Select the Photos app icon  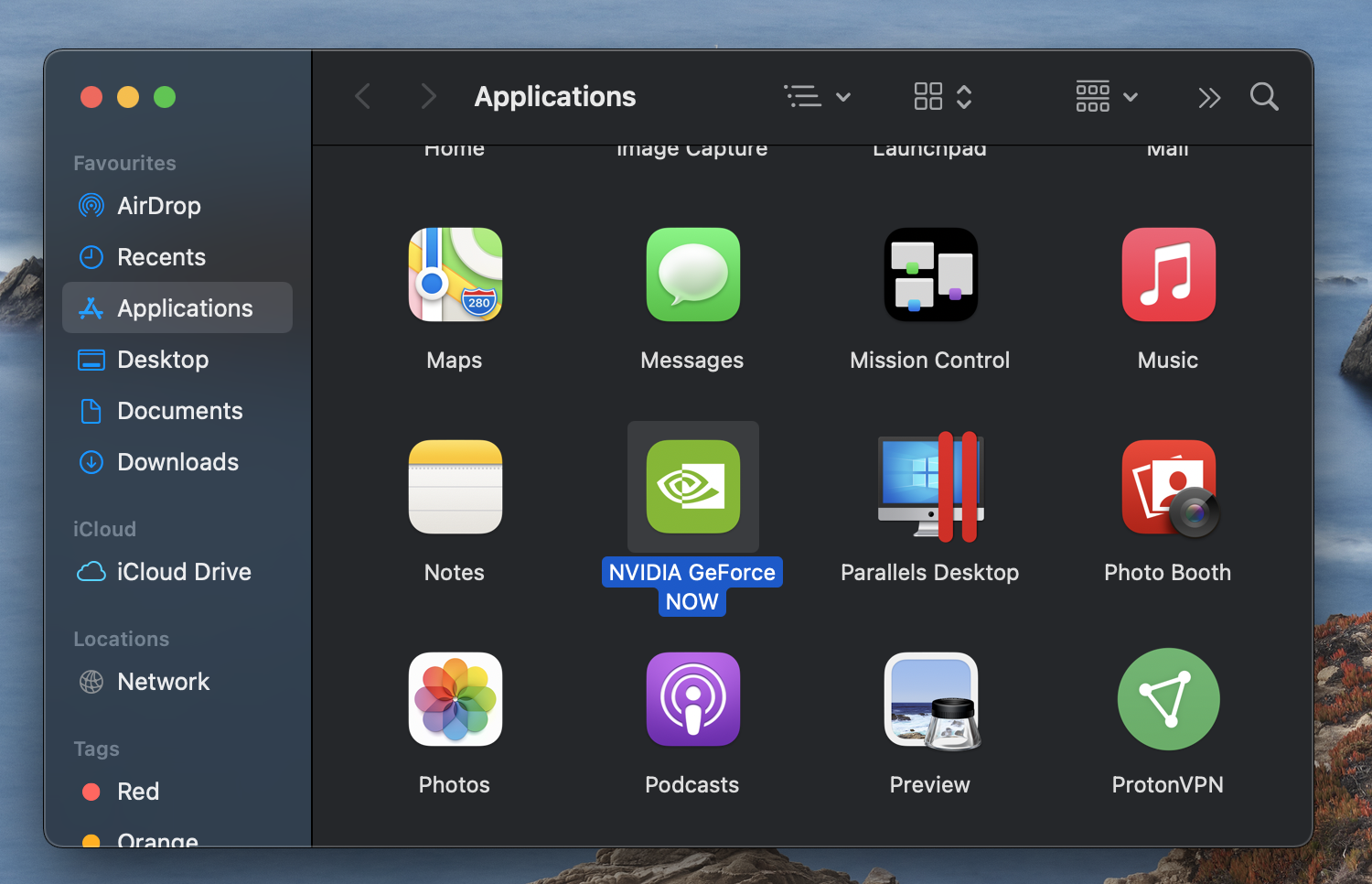tap(455, 699)
